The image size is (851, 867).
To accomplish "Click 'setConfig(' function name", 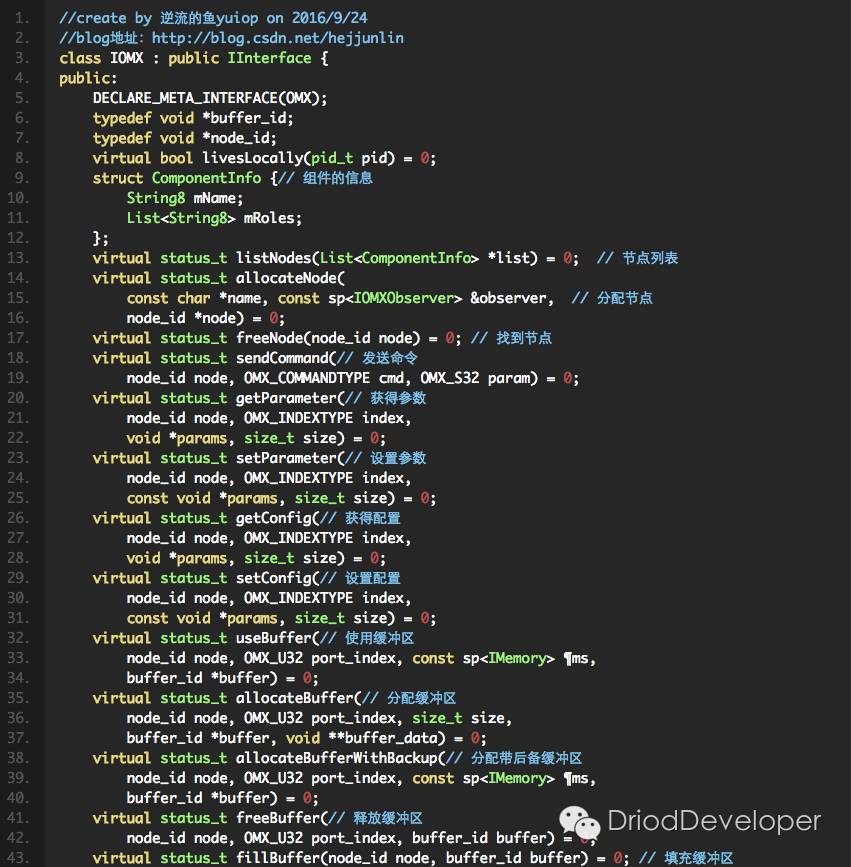I will [278, 578].
